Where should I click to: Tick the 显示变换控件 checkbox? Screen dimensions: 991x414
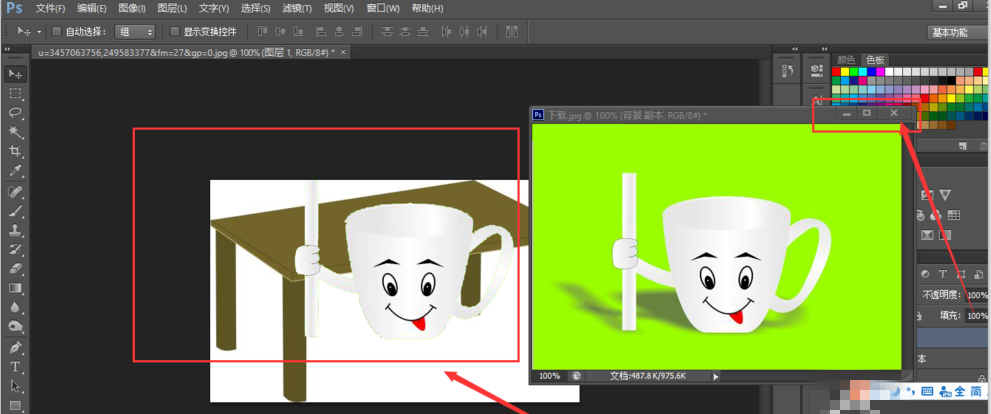click(175, 32)
